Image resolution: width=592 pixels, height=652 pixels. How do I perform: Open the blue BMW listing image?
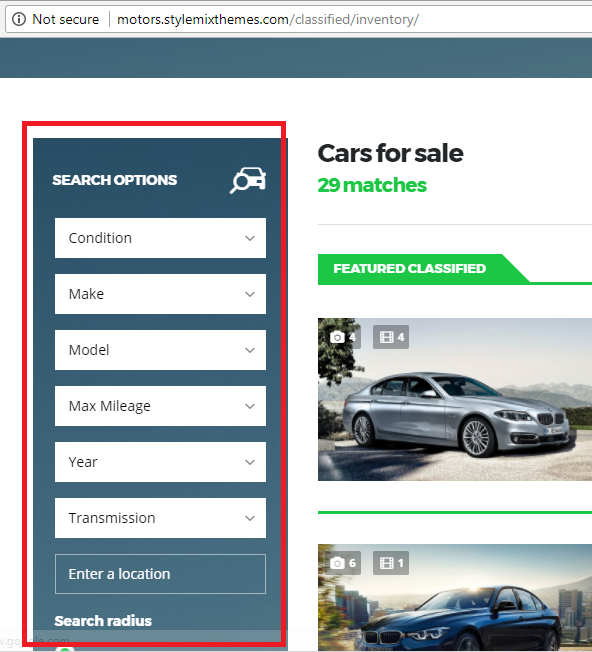point(455,598)
